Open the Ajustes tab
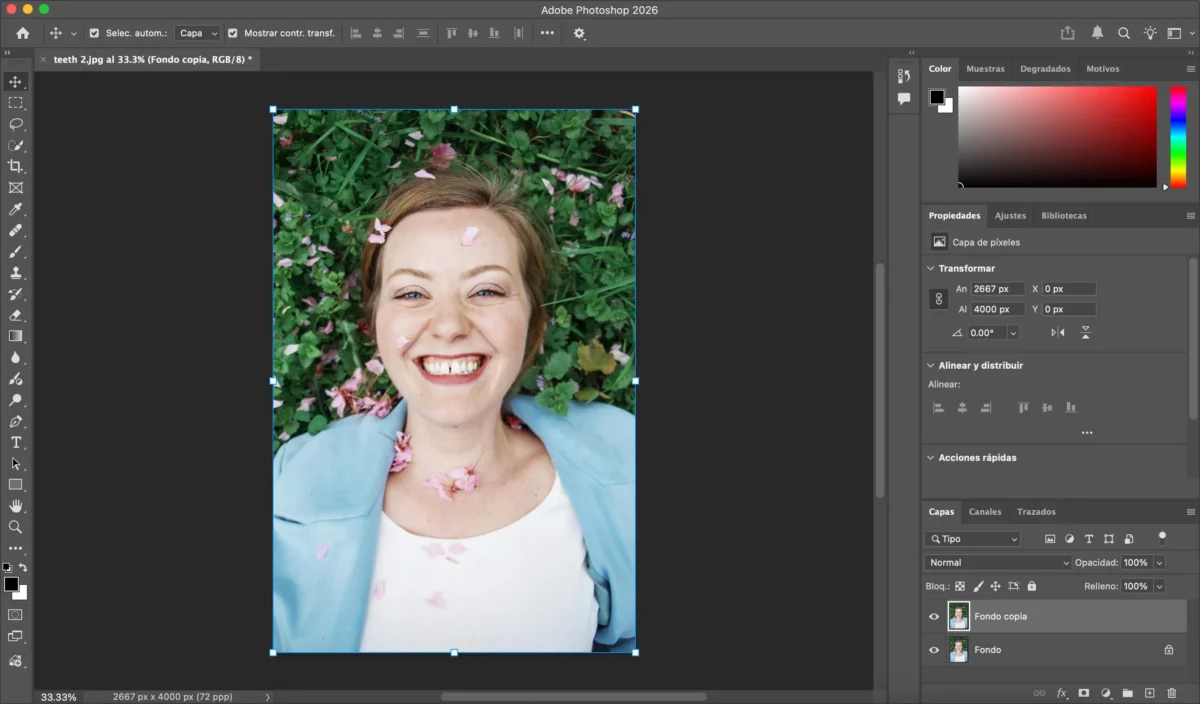This screenshot has width=1200, height=704. 1010,216
